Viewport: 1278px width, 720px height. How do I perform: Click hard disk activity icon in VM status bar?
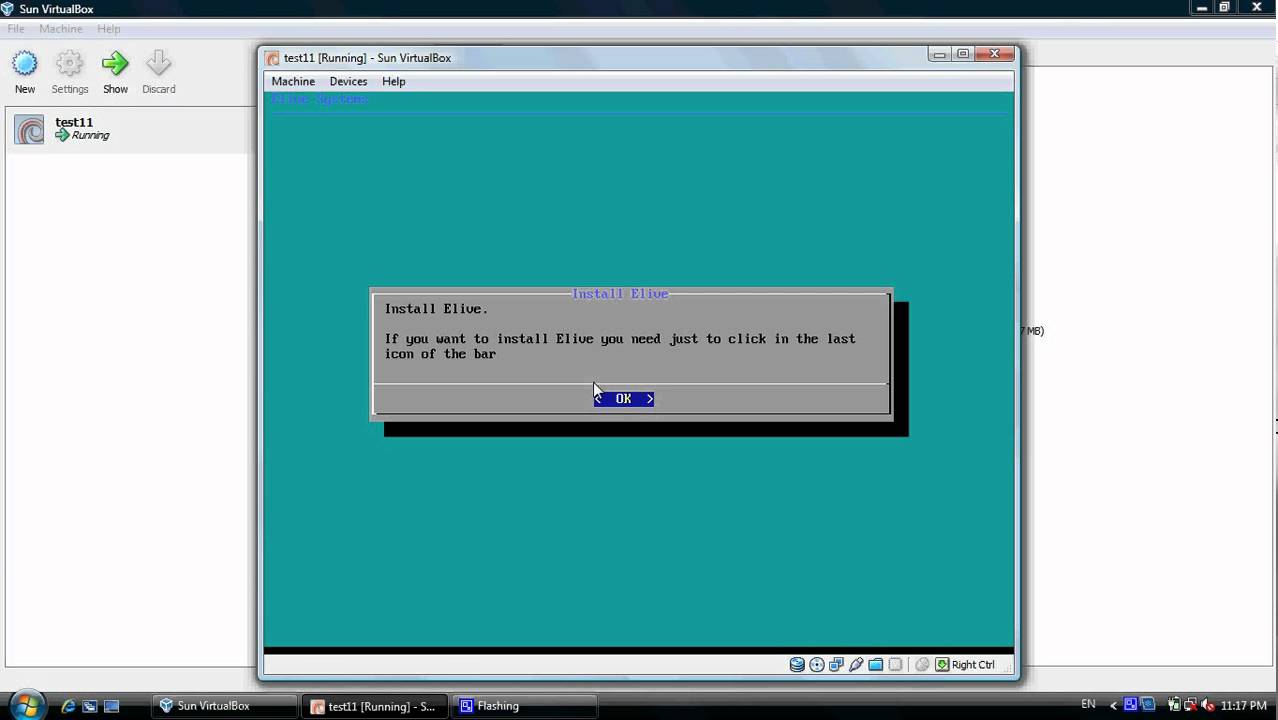click(x=797, y=664)
